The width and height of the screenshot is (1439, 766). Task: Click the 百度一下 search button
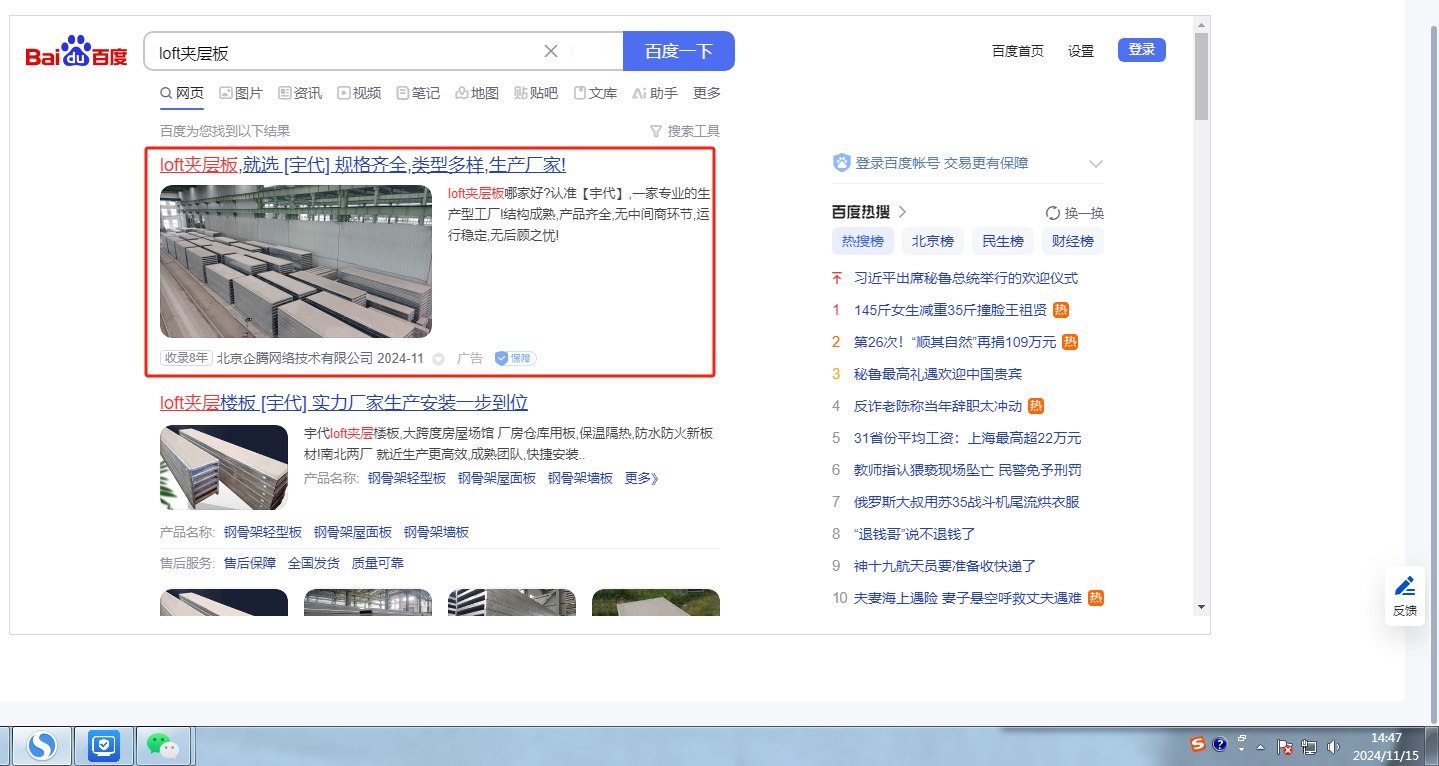pyautogui.click(x=679, y=51)
